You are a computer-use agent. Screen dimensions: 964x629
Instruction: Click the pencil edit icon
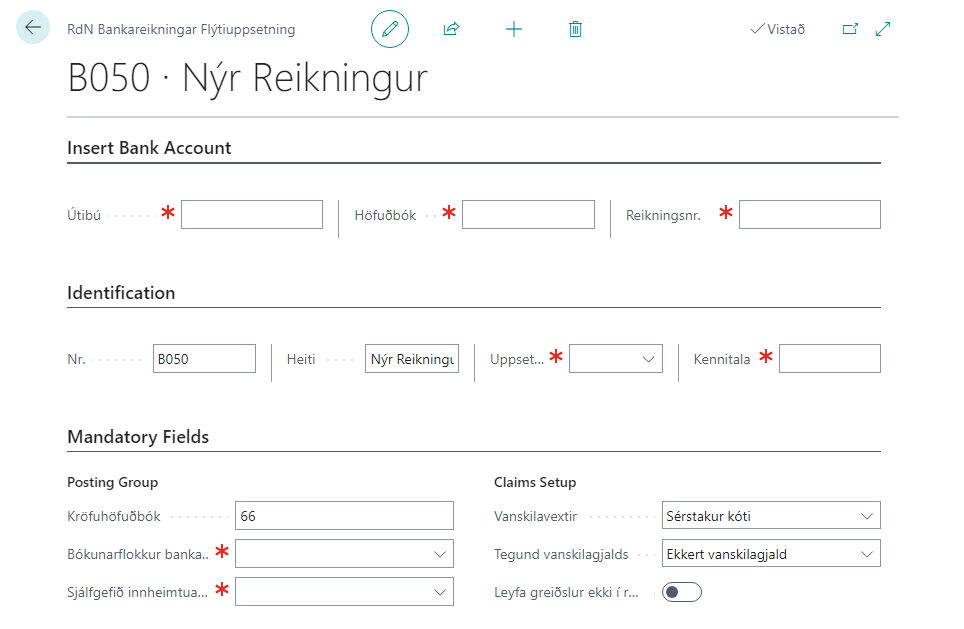click(390, 29)
